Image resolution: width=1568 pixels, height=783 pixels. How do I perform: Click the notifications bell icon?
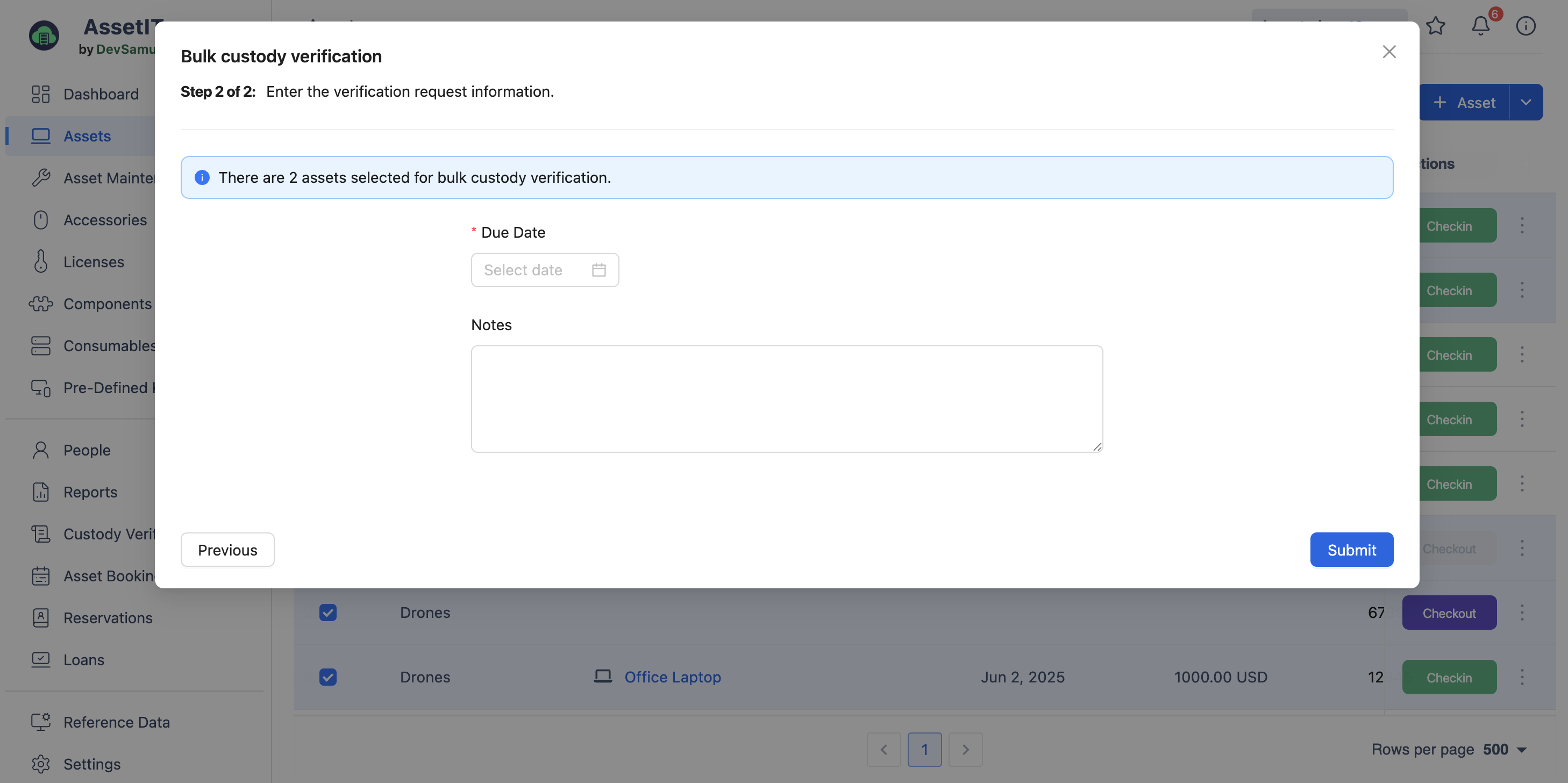click(1480, 26)
